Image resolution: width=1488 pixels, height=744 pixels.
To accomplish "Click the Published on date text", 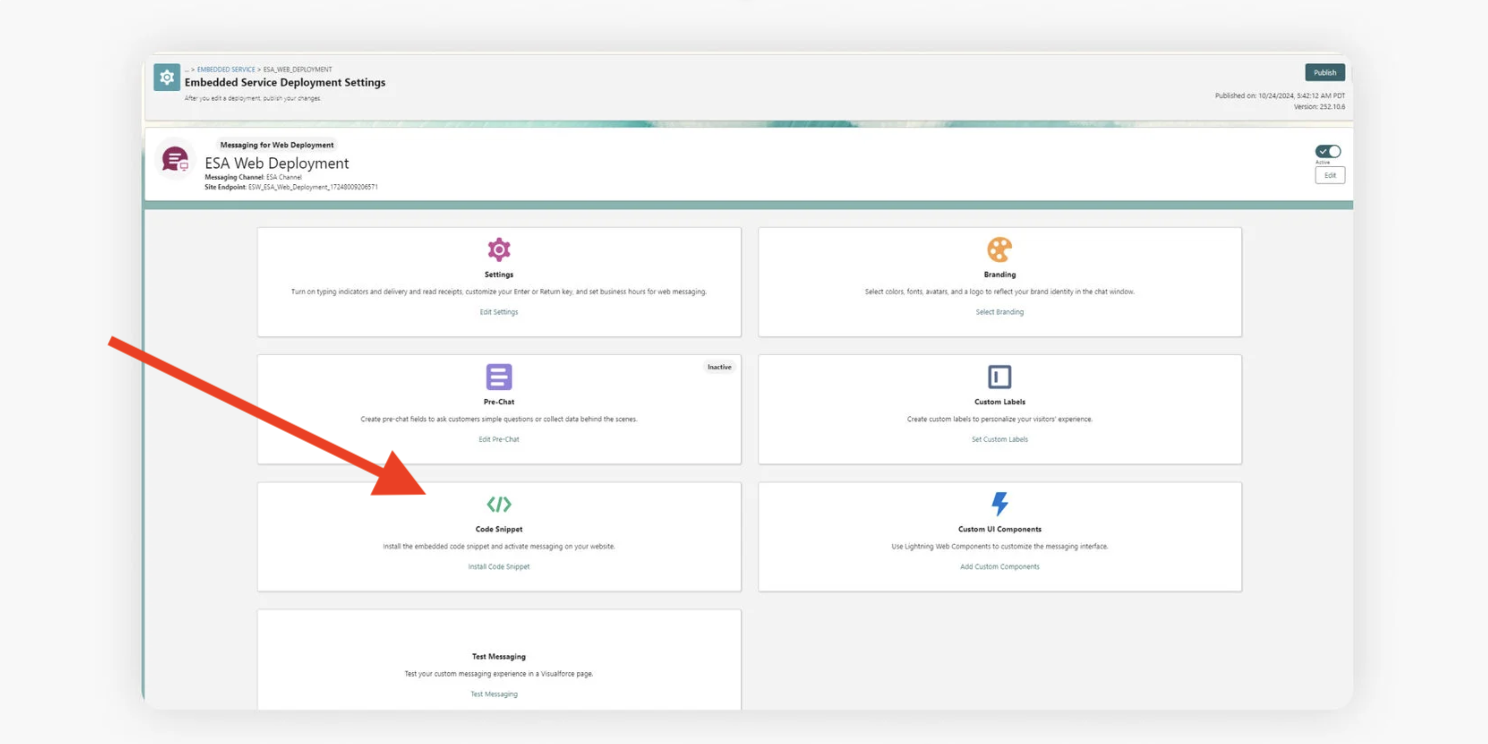I will coord(1280,96).
